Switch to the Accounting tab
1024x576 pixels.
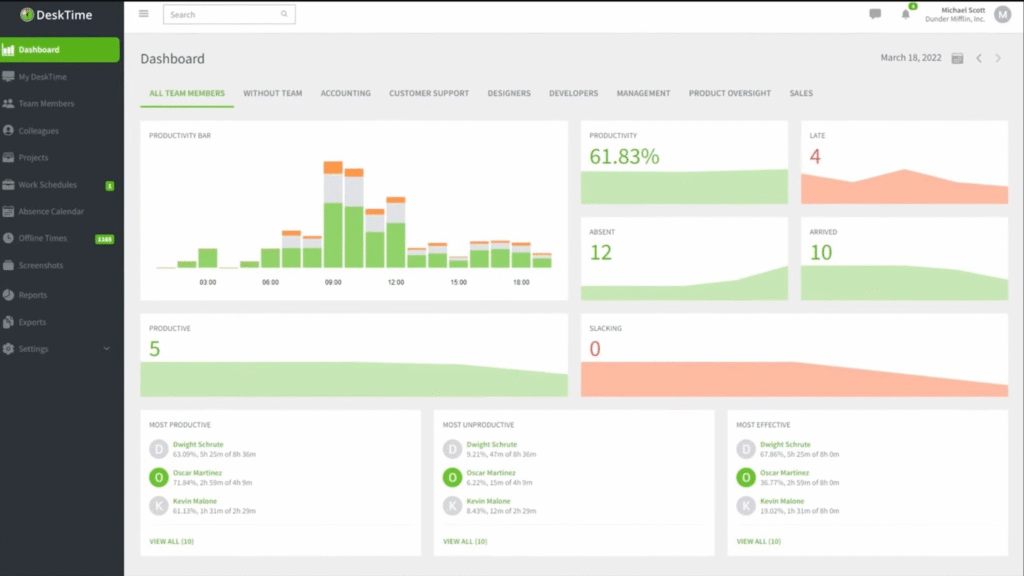point(345,94)
